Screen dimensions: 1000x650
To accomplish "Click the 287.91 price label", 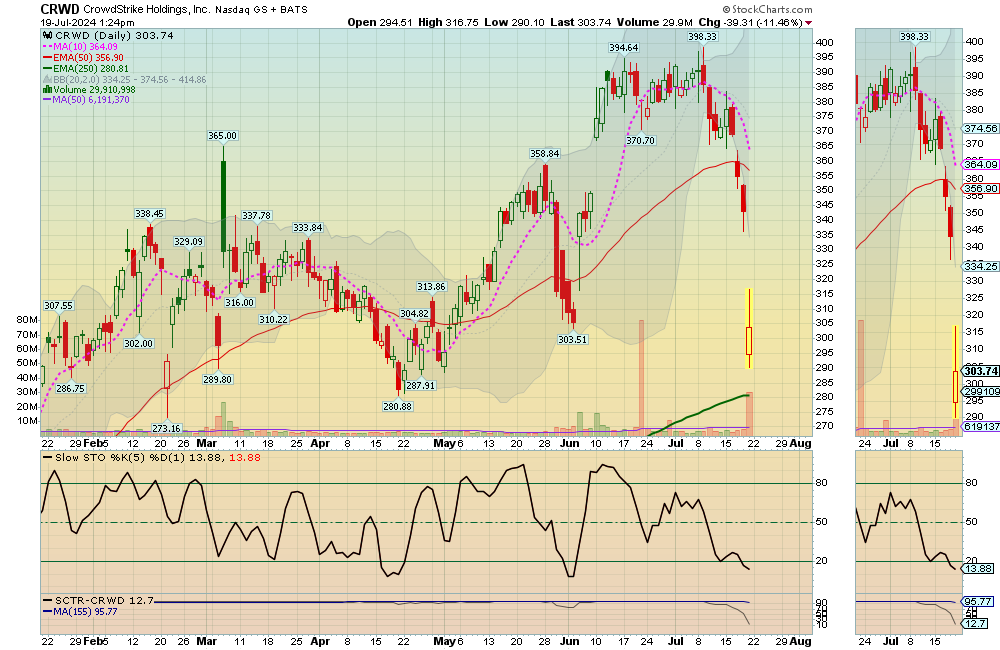I will 420,385.
